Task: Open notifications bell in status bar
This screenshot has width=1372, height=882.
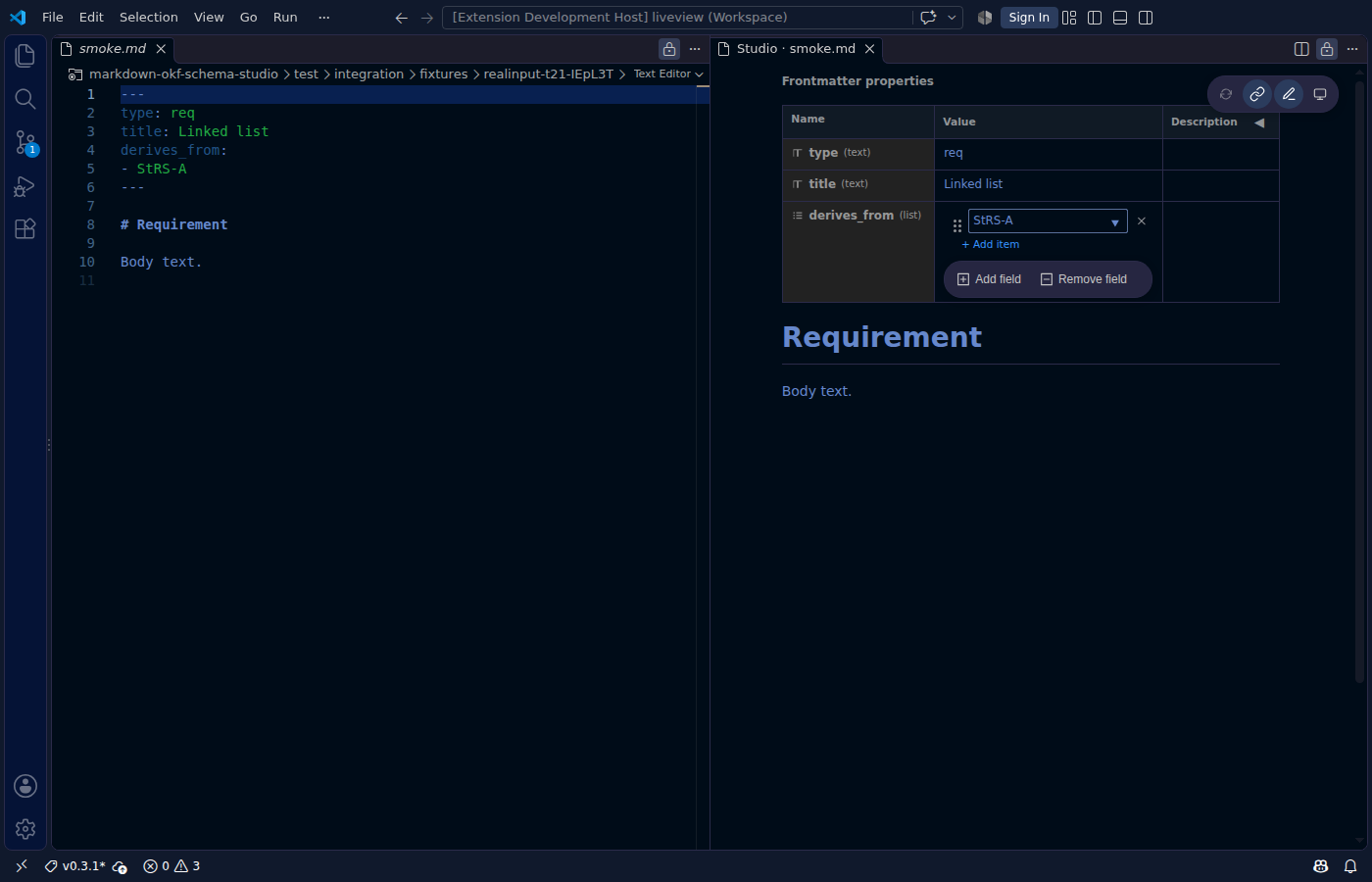Action: (1350, 866)
